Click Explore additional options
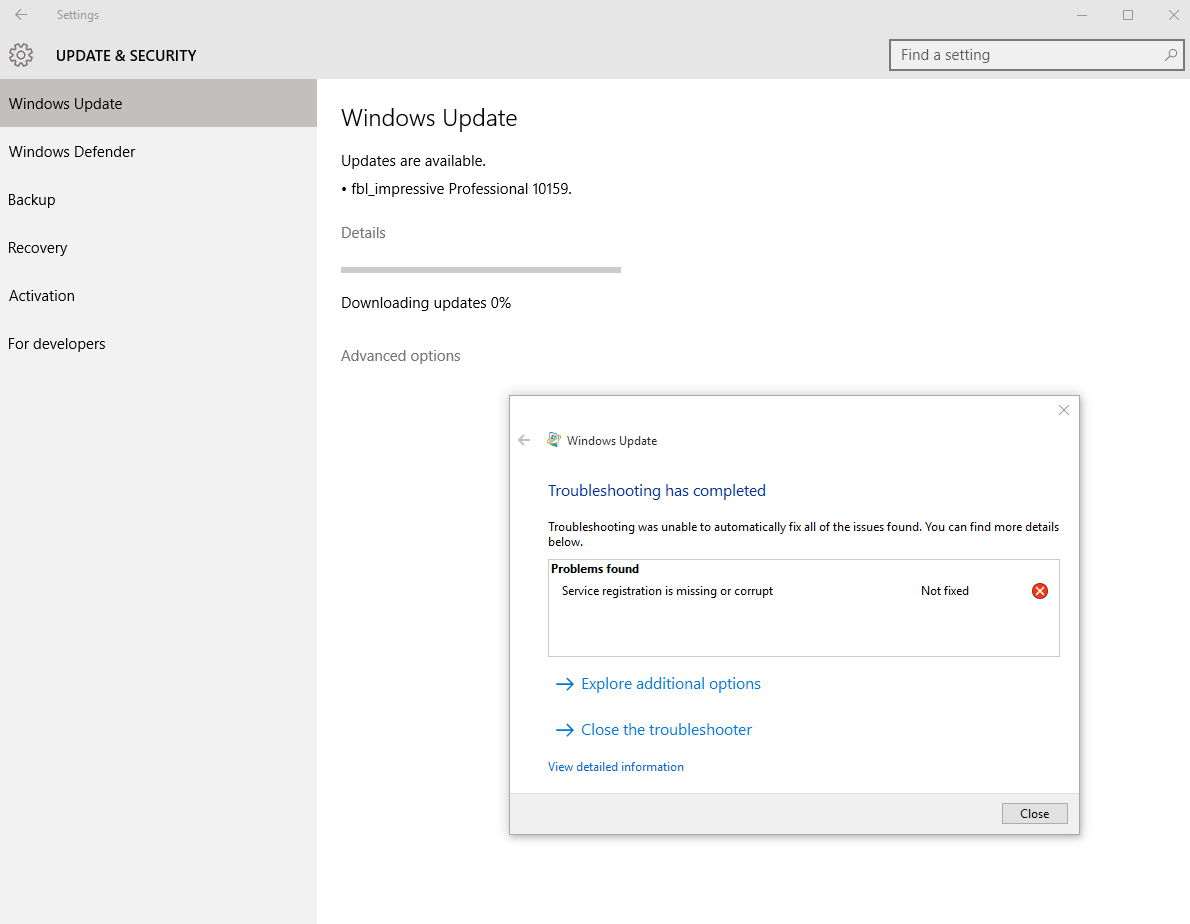The image size is (1190, 924). point(670,684)
